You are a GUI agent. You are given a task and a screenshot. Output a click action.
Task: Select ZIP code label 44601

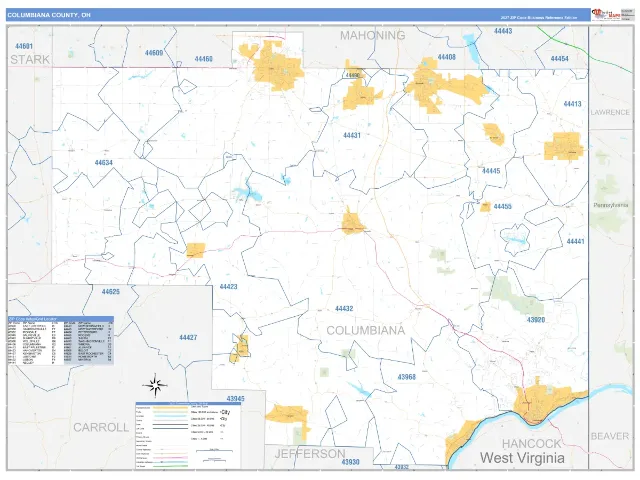(x=24, y=46)
